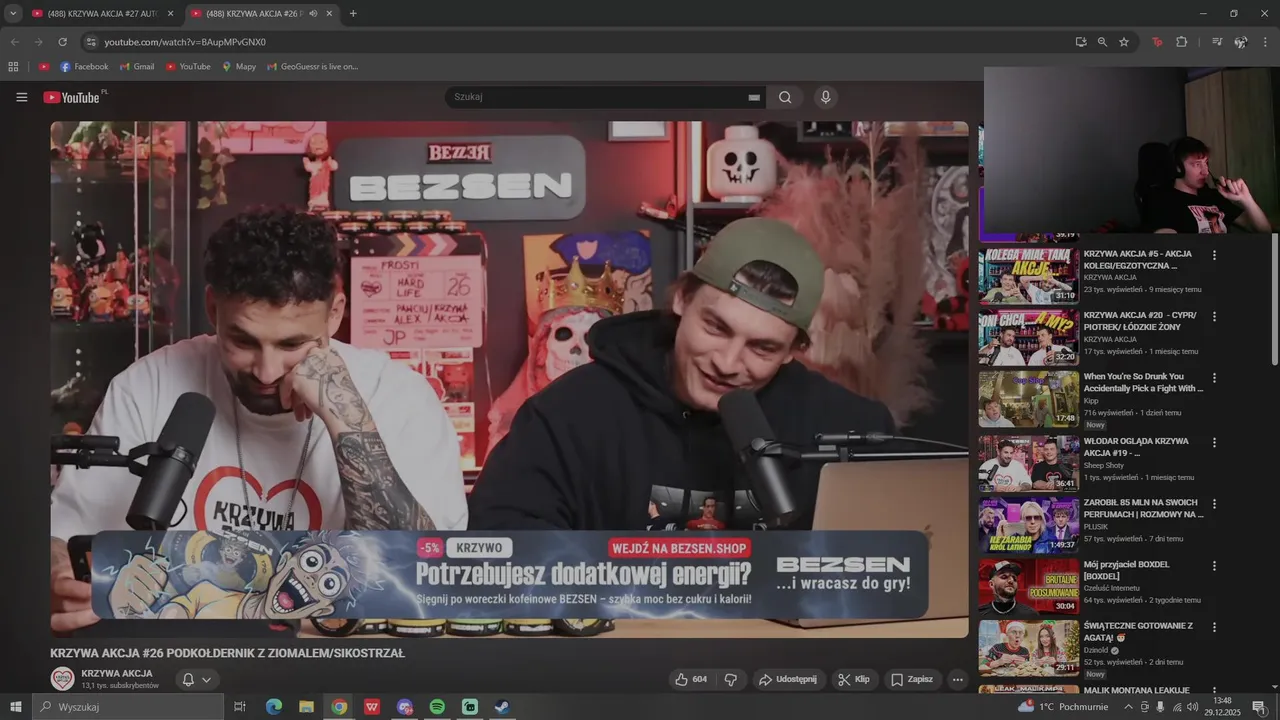Screen dimensions: 1280x720
Task: Open ŚWIĄTECZNE GOTOWANIE Z AGATĄ thumbnail
Action: click(1028, 647)
